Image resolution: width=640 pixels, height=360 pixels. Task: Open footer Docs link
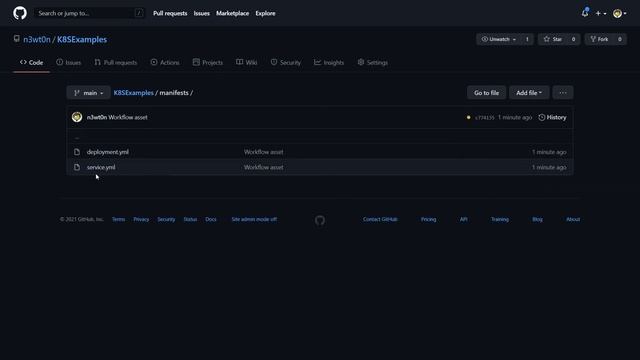coord(211,219)
